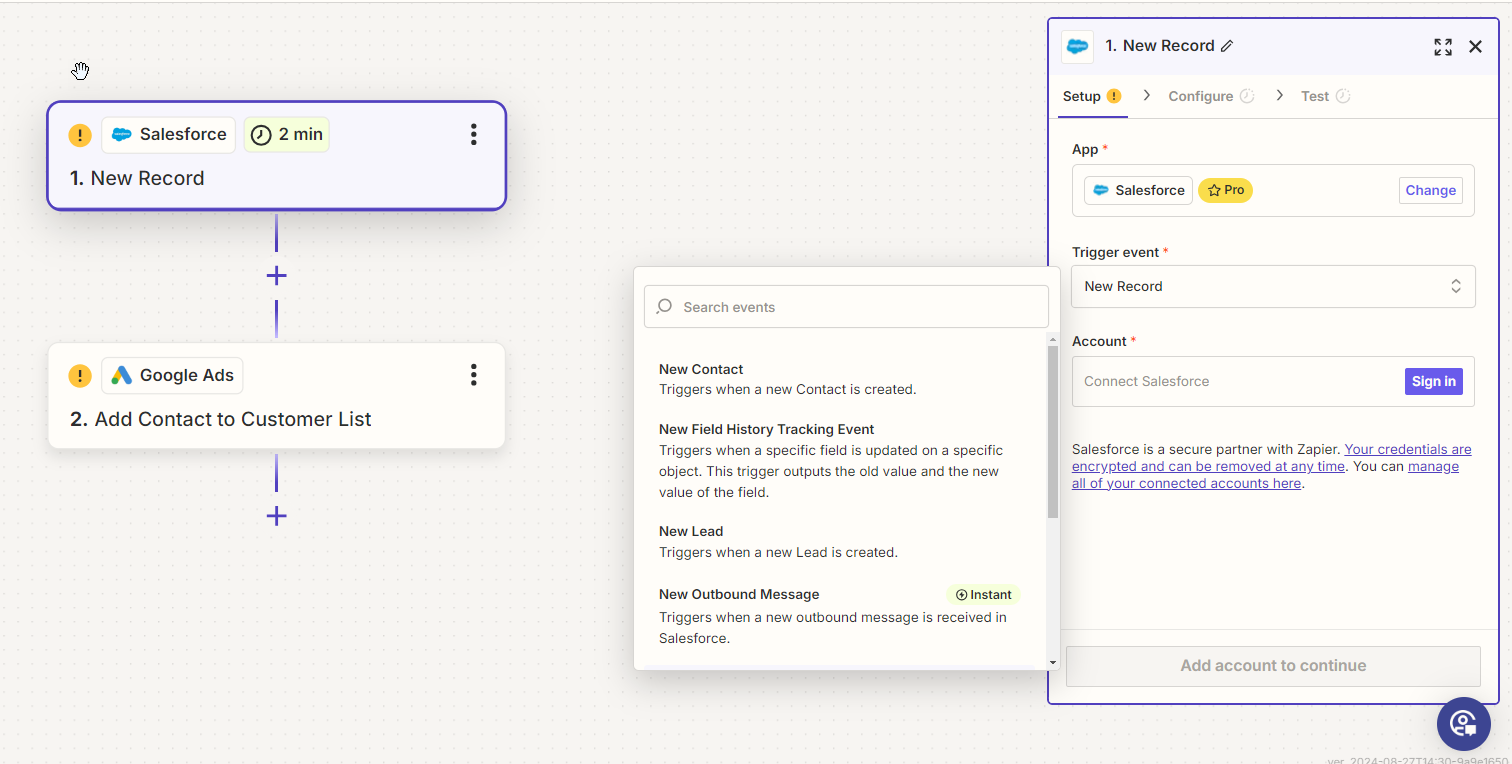The width and height of the screenshot is (1512, 764).
Task: Select the 1. New Record step card
Action: pos(277,156)
